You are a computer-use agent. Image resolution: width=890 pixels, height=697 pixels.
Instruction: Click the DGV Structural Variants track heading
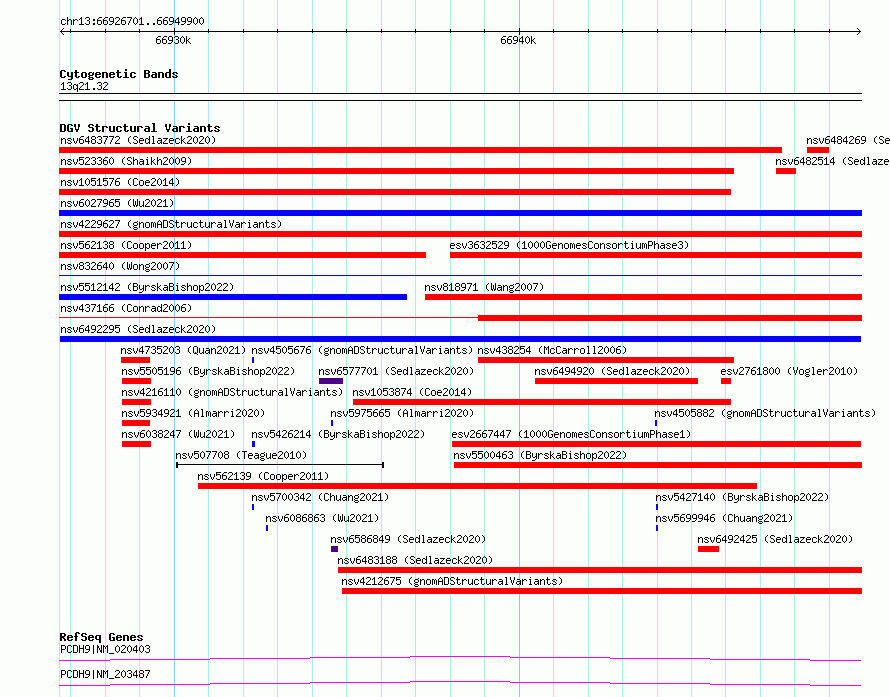coord(140,128)
